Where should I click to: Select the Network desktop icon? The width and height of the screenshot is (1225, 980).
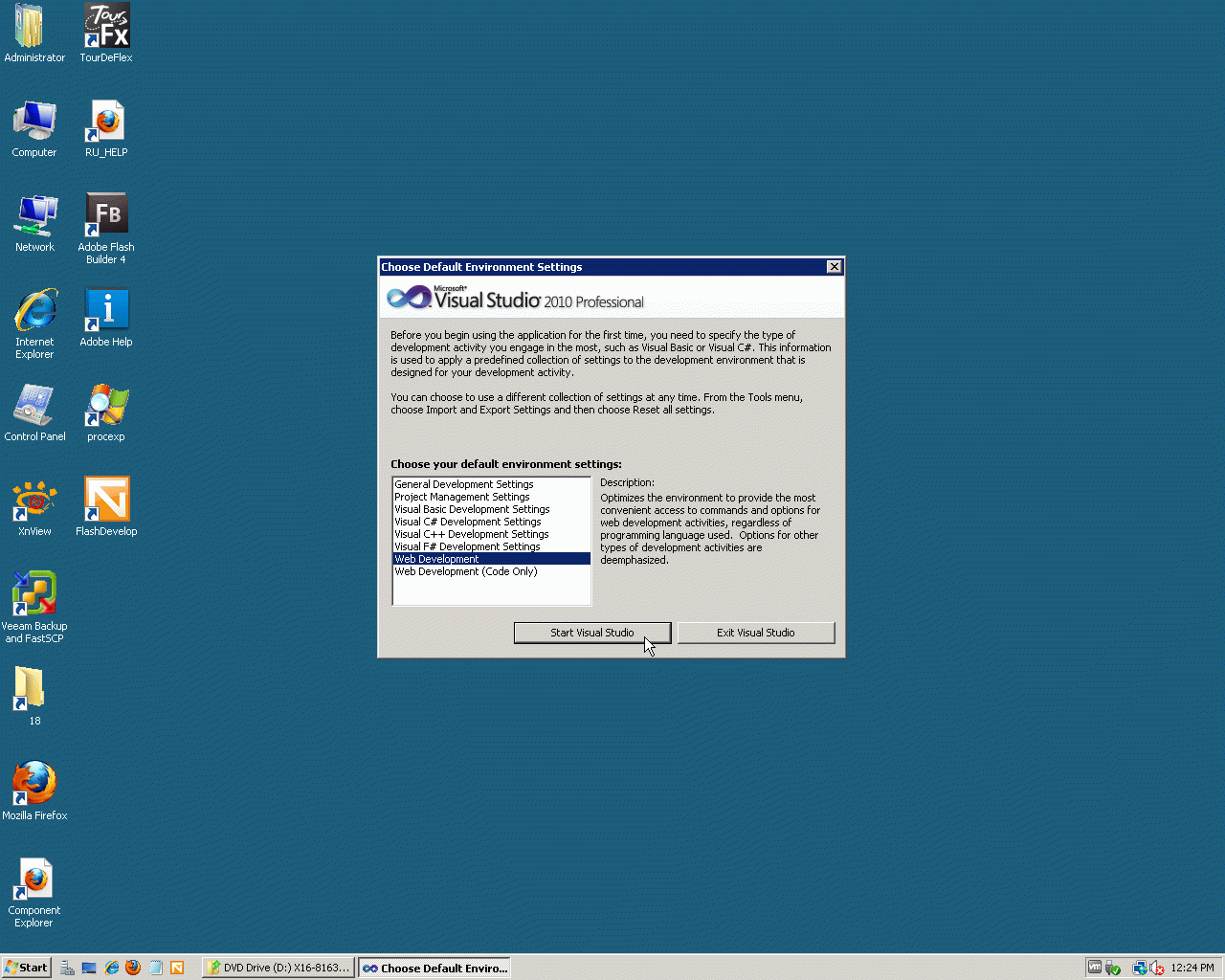(34, 224)
